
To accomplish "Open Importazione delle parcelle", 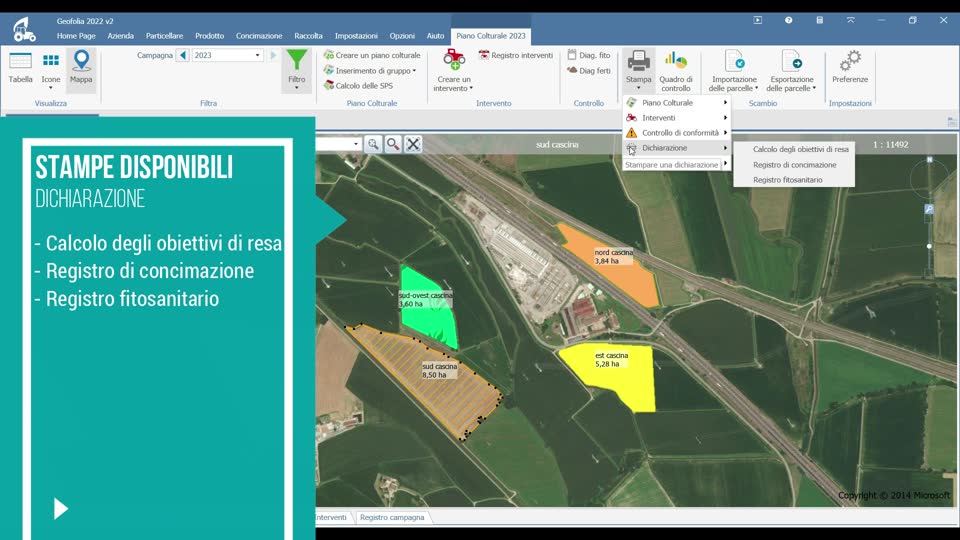I will click(734, 70).
